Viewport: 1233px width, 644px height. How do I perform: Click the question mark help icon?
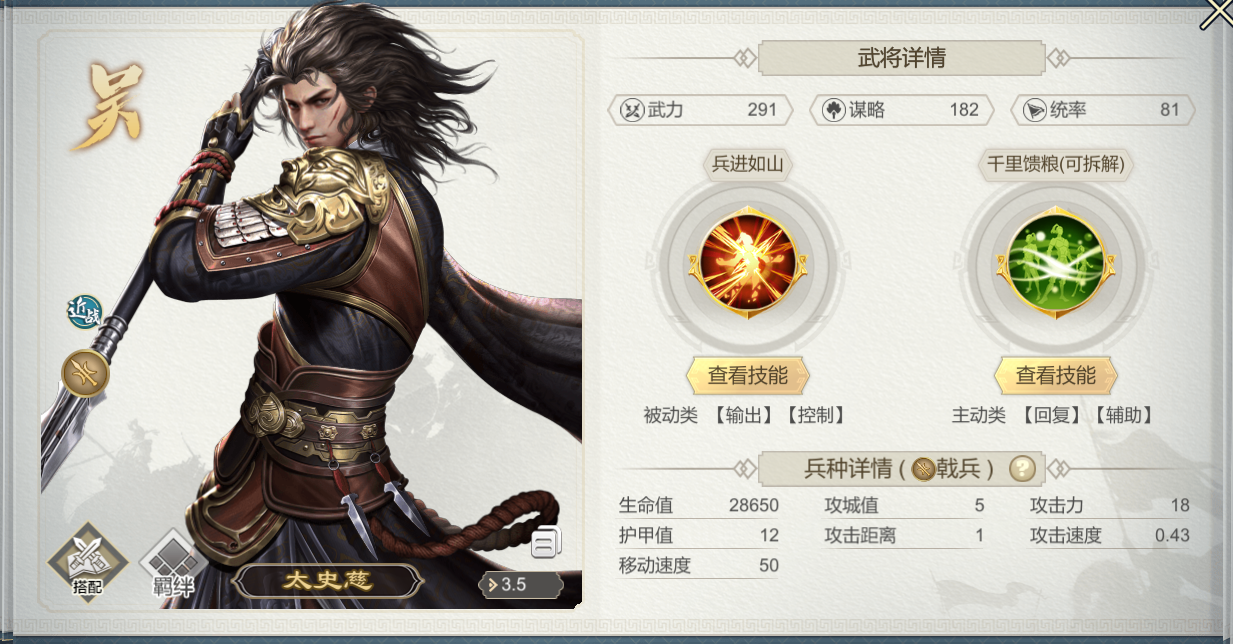point(1021,467)
